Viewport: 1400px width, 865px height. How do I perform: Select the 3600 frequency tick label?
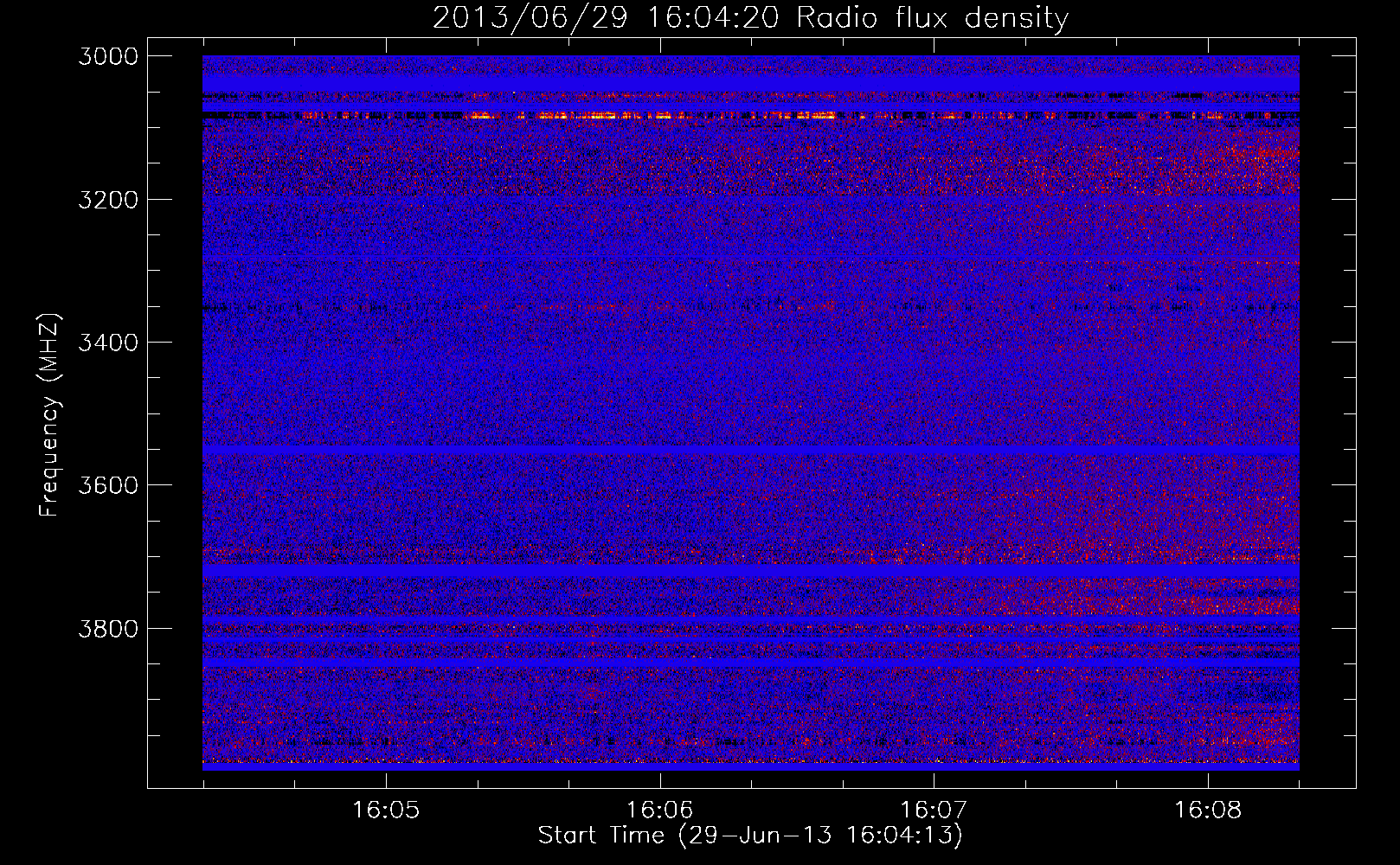pos(108,485)
